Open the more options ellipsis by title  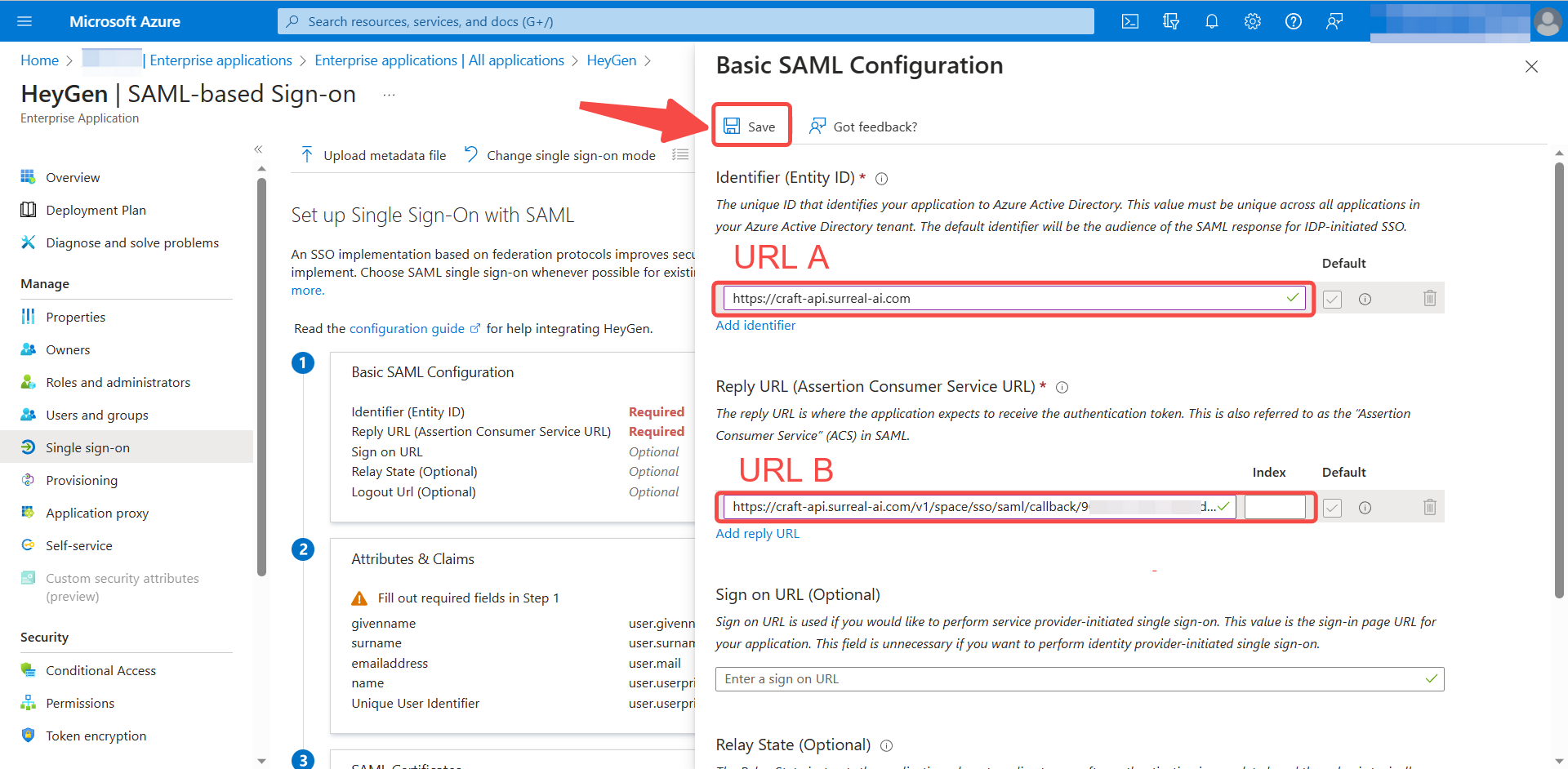tap(389, 96)
